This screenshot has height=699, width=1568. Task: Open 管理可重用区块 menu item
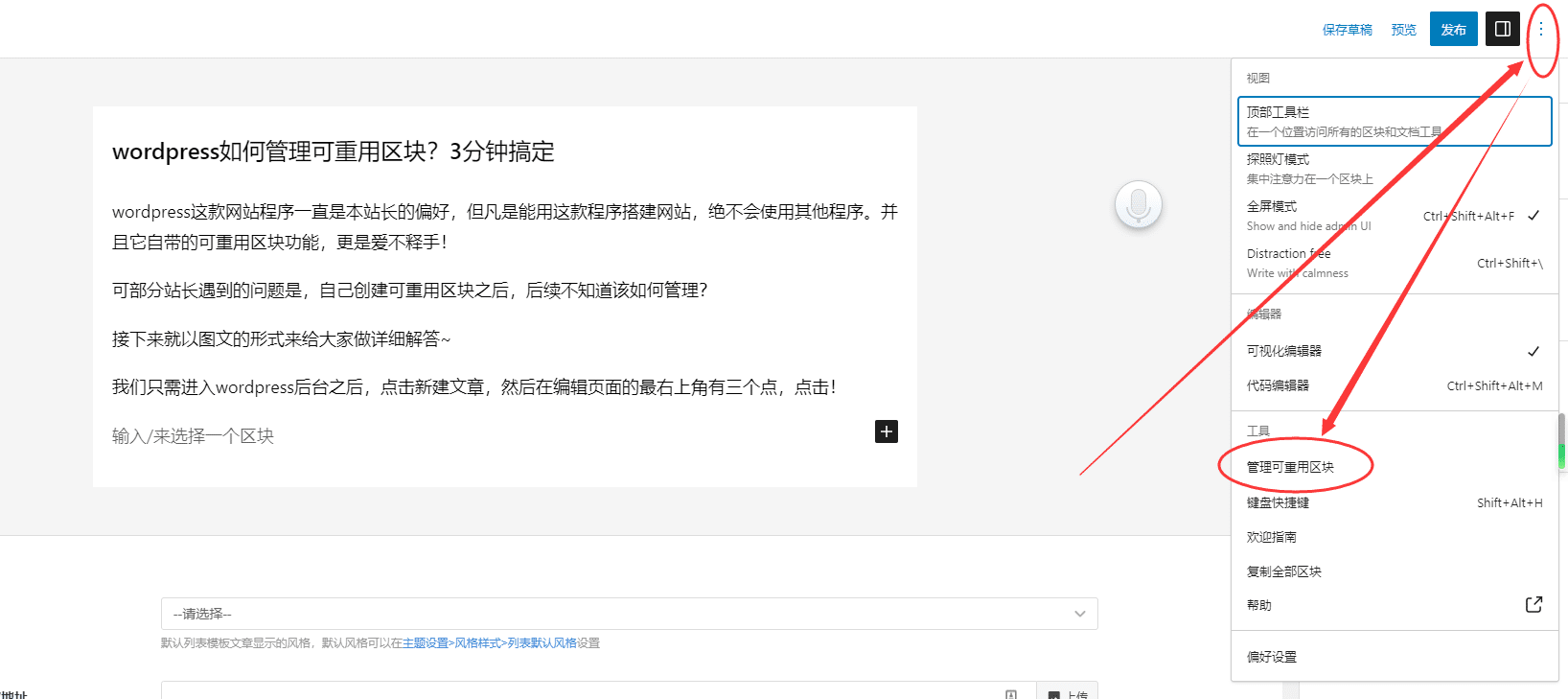[x=1395, y=467]
